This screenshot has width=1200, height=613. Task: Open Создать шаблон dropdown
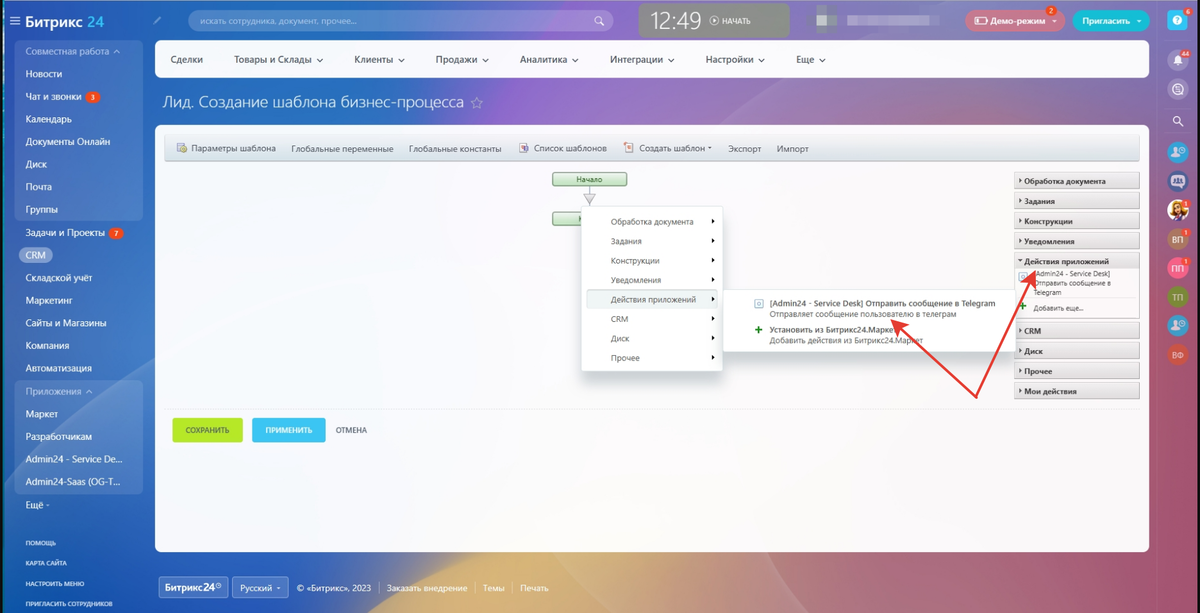pyautogui.click(x=667, y=148)
